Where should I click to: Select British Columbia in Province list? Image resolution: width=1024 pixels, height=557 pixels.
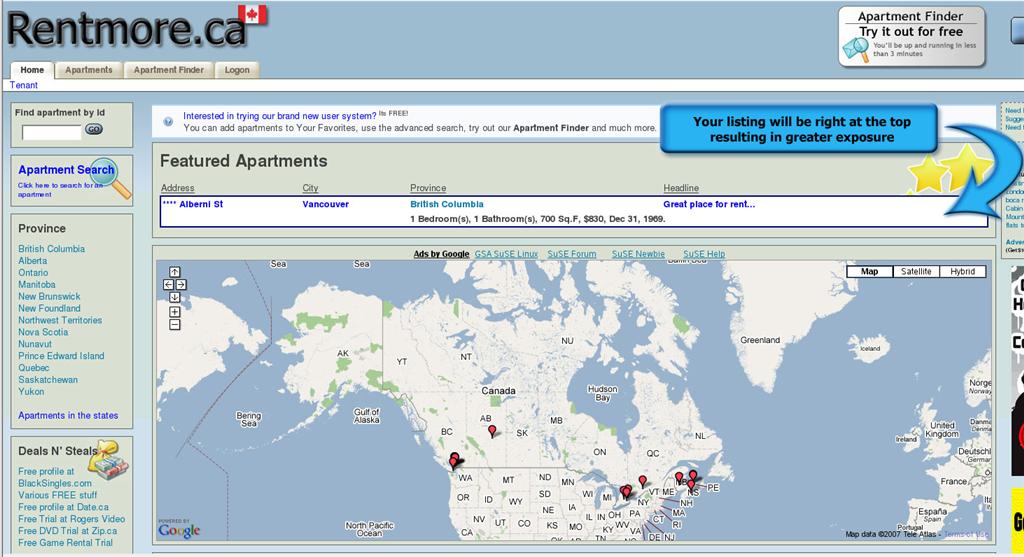pyautogui.click(x=52, y=249)
